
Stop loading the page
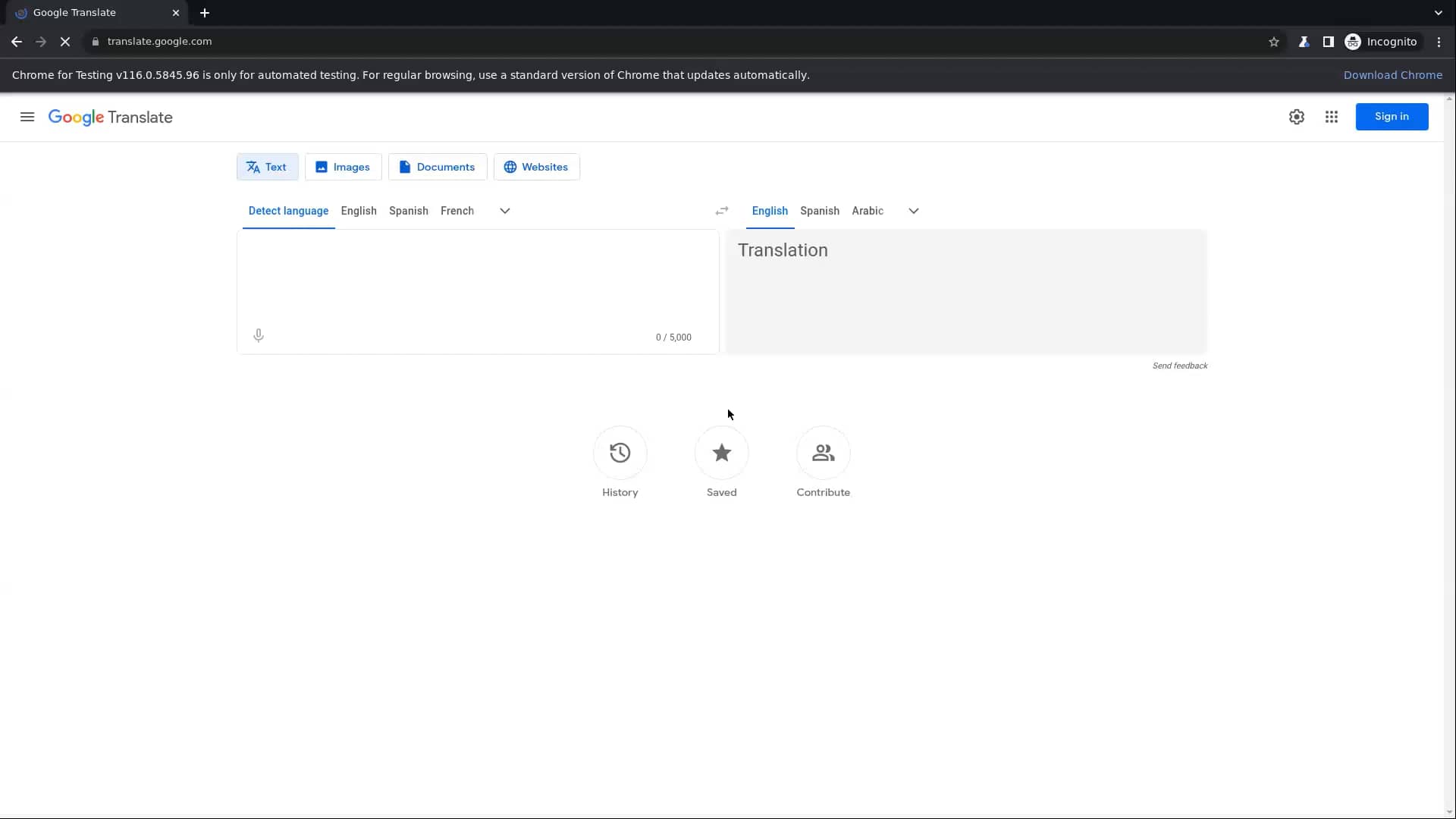(65, 42)
